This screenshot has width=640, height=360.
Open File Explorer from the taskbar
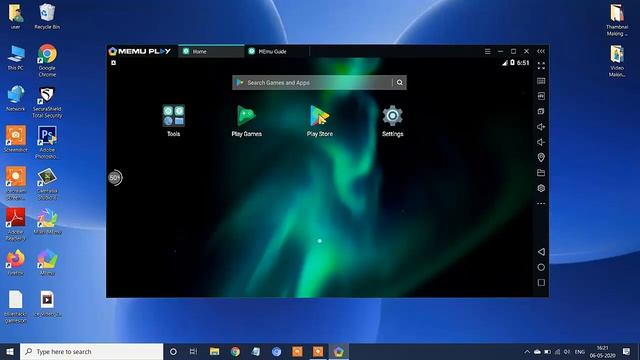214,351
